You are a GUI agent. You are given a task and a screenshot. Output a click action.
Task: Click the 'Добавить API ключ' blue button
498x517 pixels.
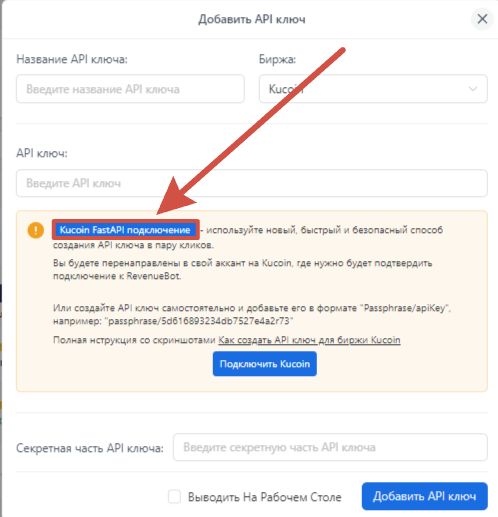[424, 496]
